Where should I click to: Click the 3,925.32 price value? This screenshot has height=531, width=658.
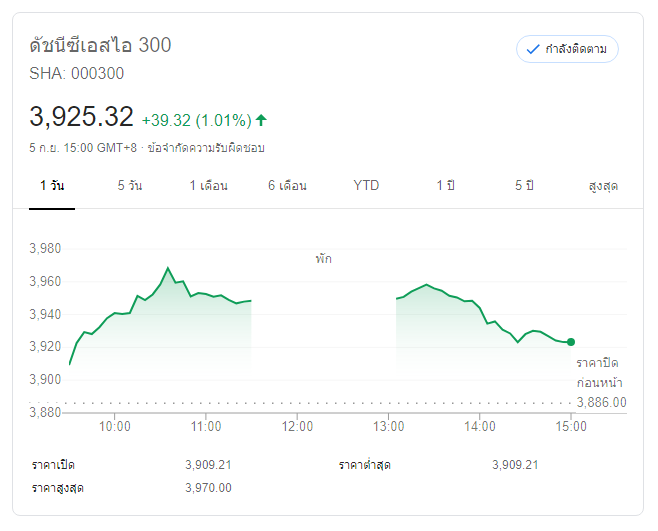click(x=81, y=117)
